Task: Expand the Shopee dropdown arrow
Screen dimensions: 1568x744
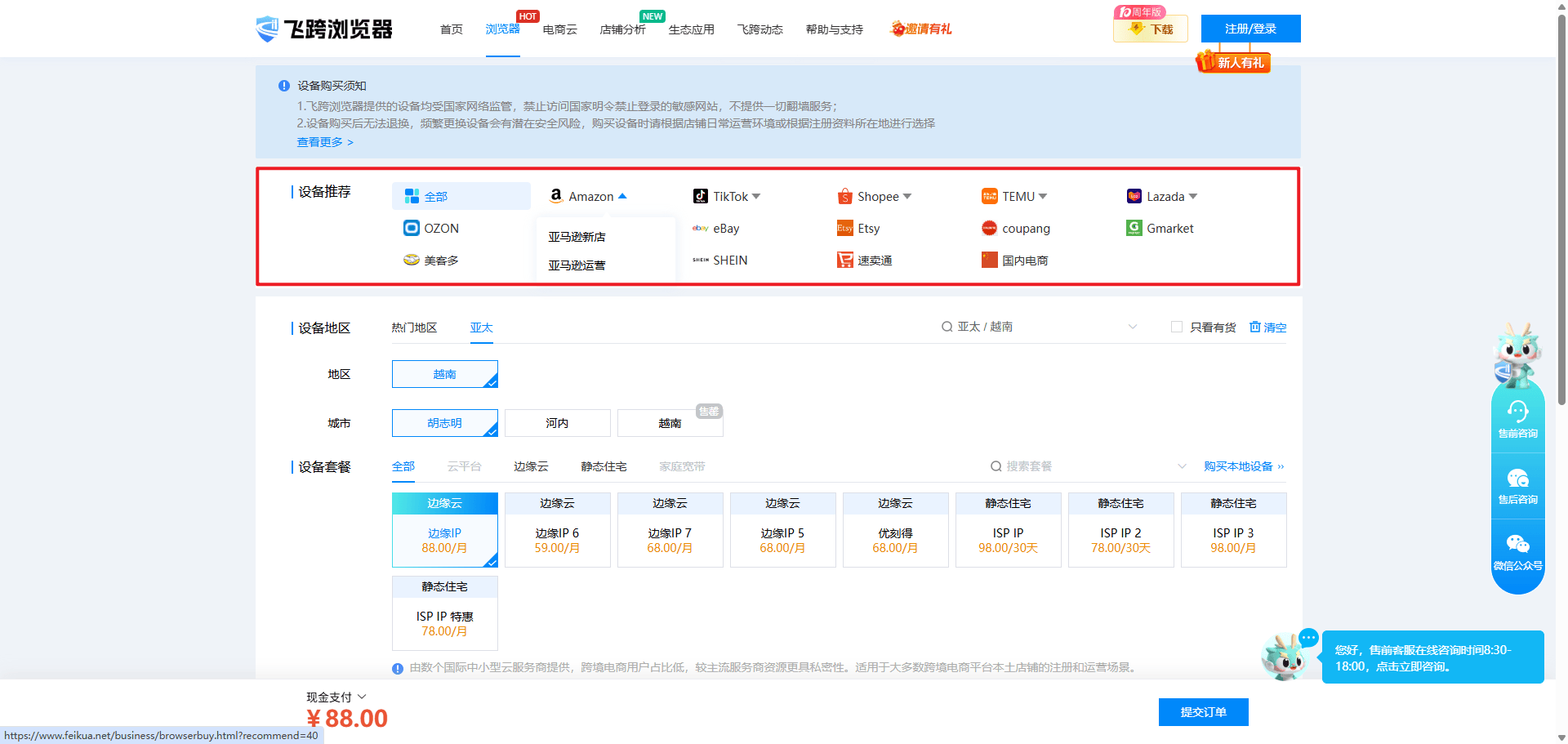Action: coord(907,197)
